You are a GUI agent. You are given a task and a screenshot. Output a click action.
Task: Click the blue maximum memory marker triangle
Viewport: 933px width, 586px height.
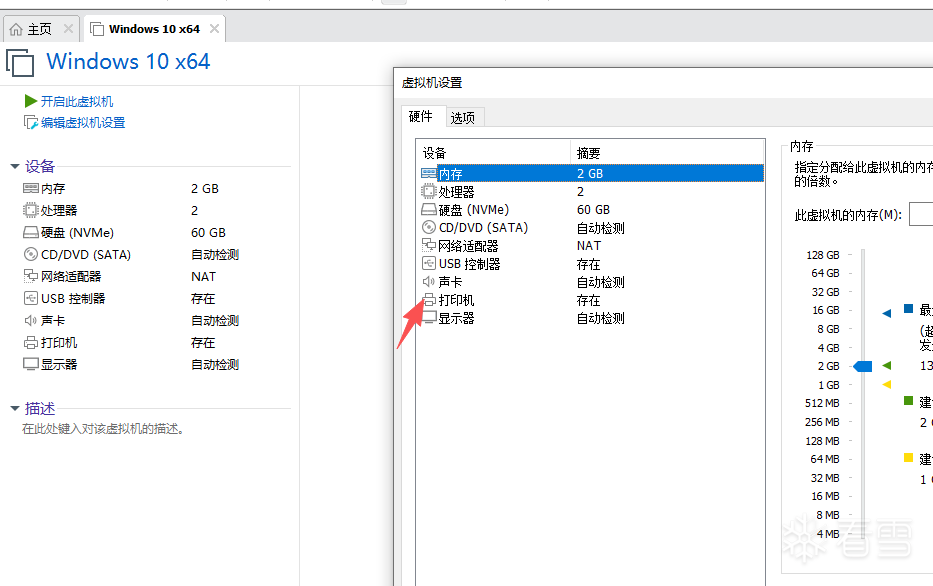click(x=887, y=313)
